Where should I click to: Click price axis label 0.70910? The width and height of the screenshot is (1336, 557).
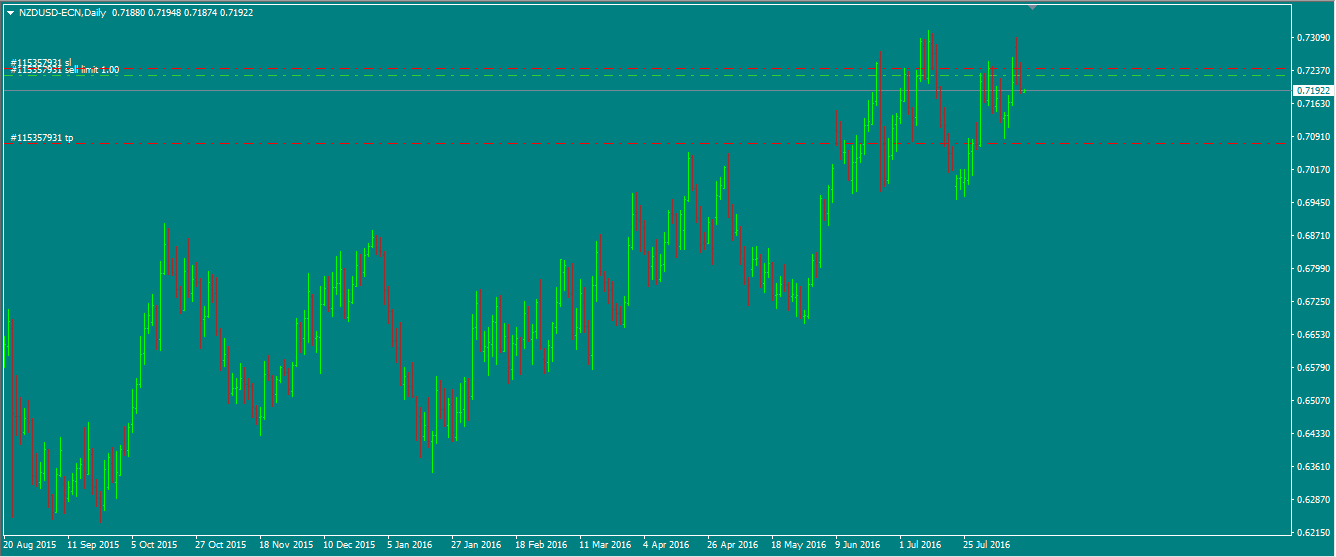tap(1312, 137)
